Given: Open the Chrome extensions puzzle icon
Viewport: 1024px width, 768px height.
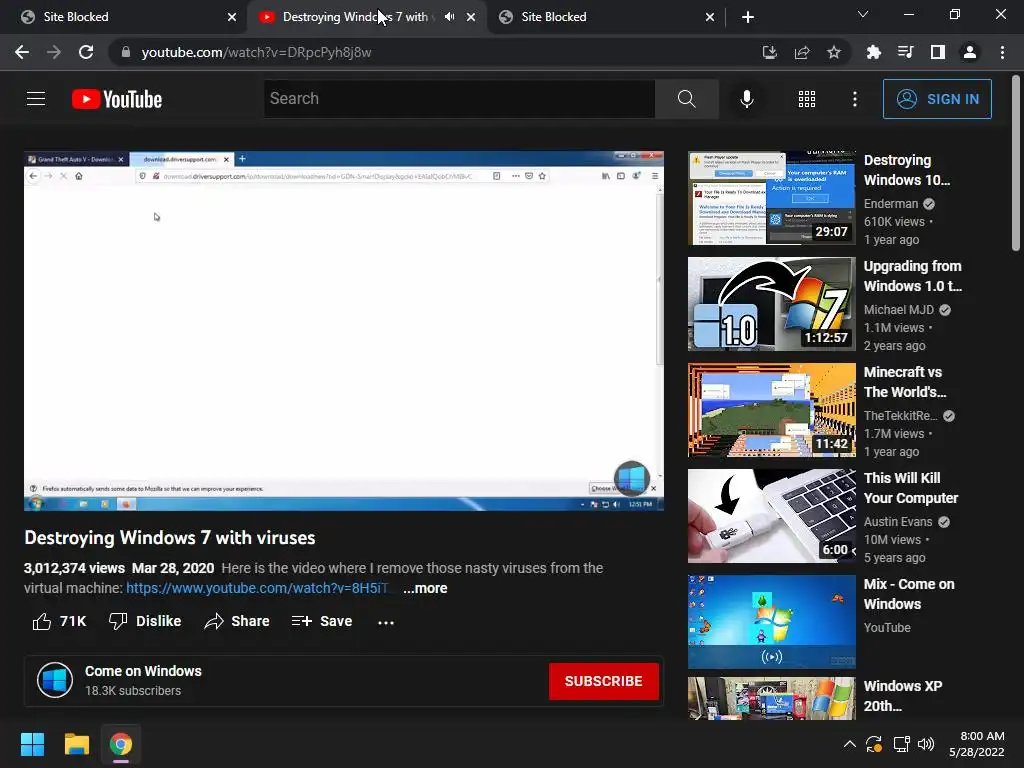Looking at the screenshot, I should click(x=874, y=52).
